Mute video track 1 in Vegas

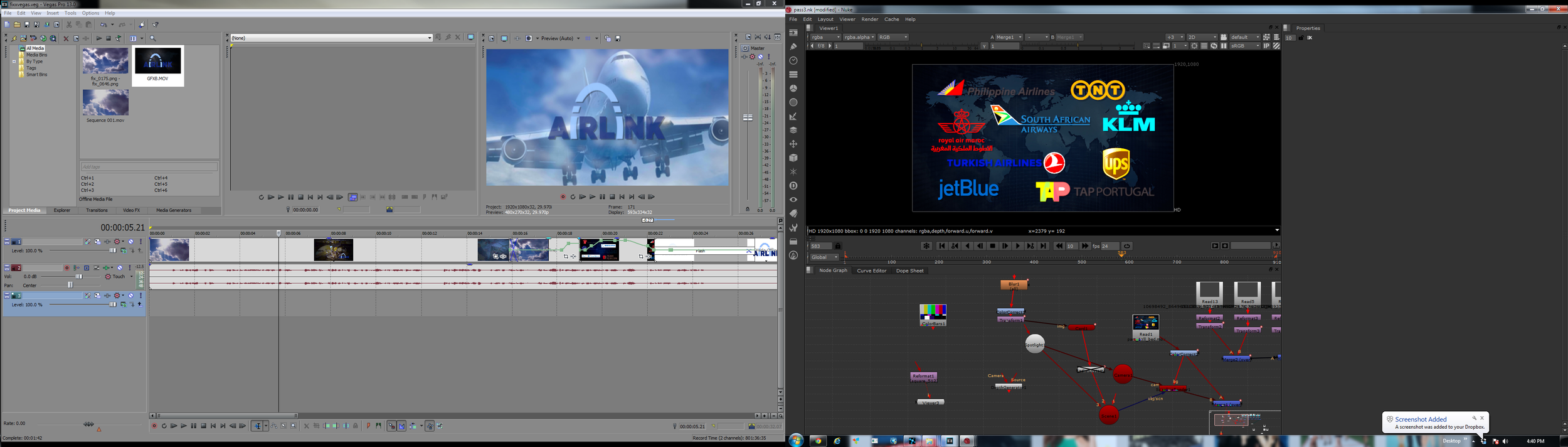[130, 242]
